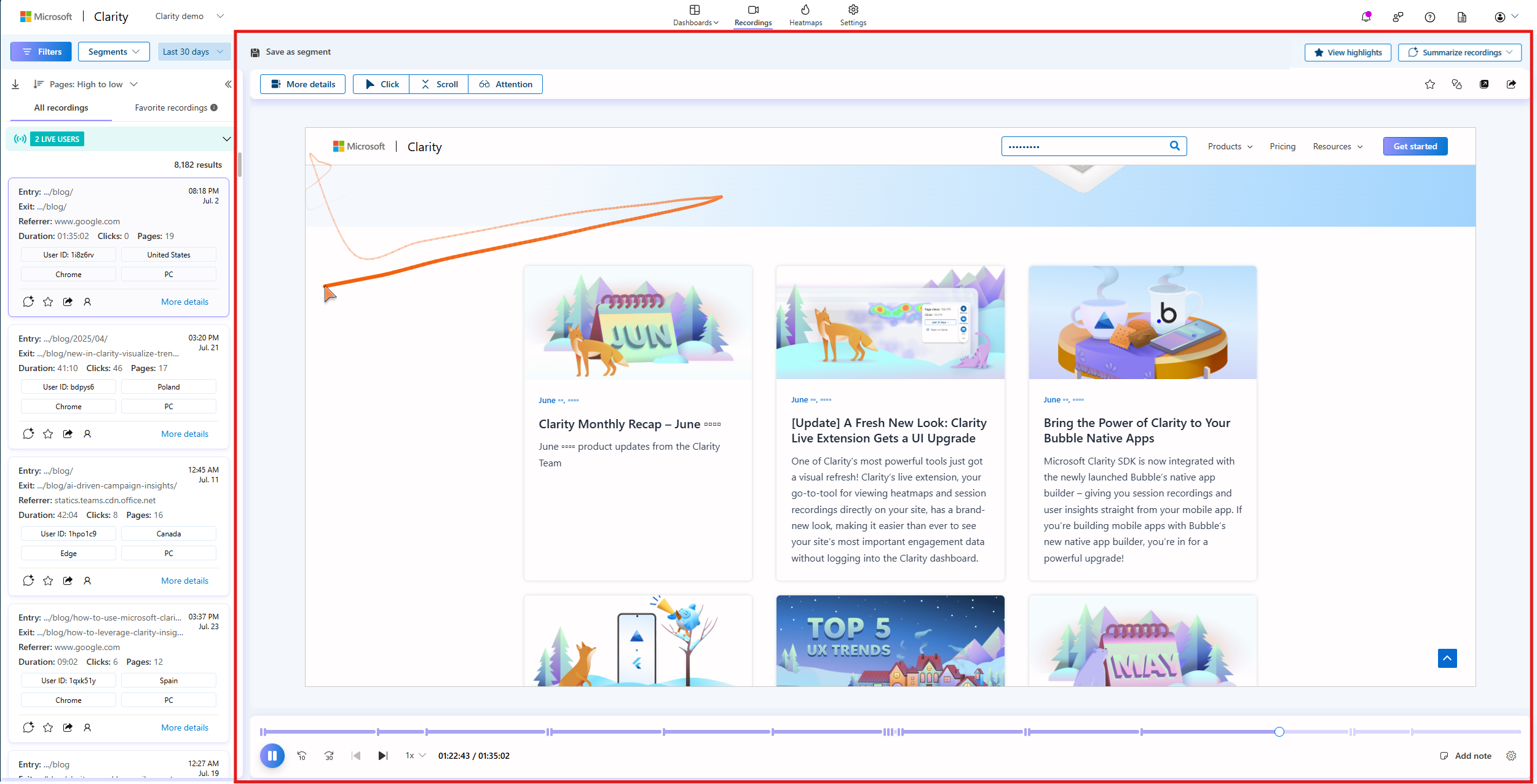The width and height of the screenshot is (1537, 784).
Task: Change playback speed from 1x
Action: click(x=413, y=756)
